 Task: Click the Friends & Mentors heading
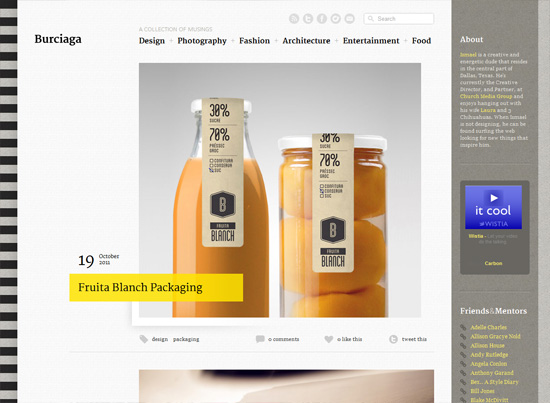pos(494,311)
